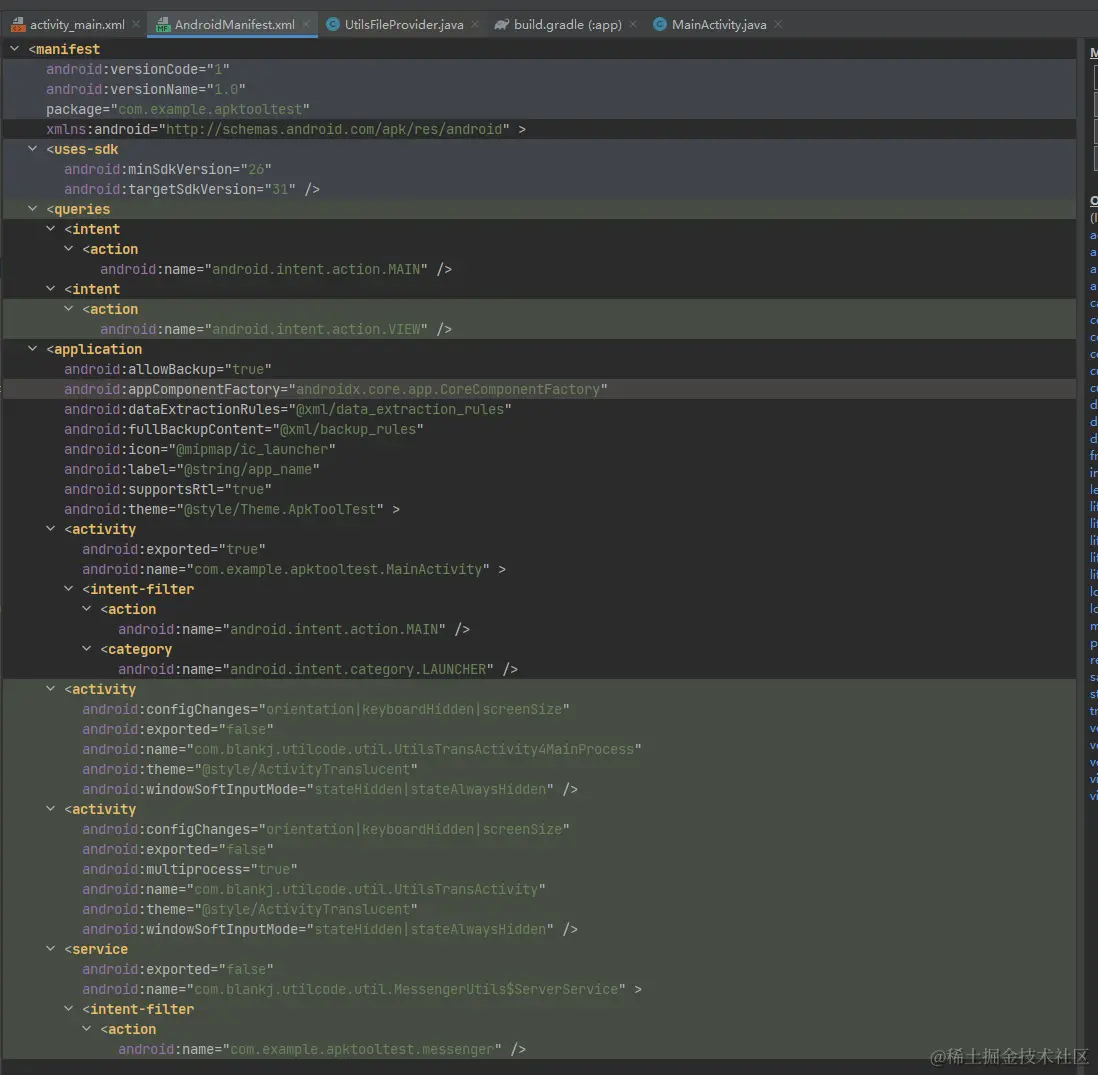The height and width of the screenshot is (1075, 1098).
Task: Collapse the <service> node
Action: pos(50,949)
